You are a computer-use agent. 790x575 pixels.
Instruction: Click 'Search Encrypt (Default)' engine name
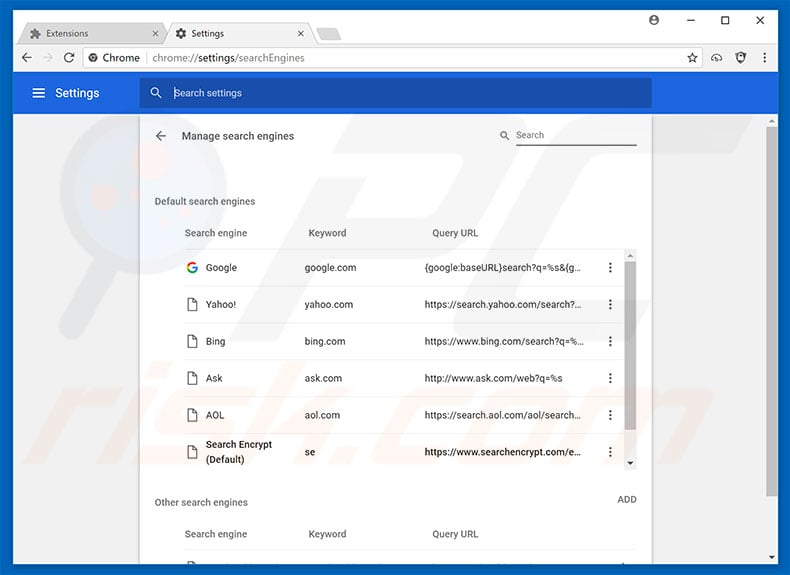(238, 452)
